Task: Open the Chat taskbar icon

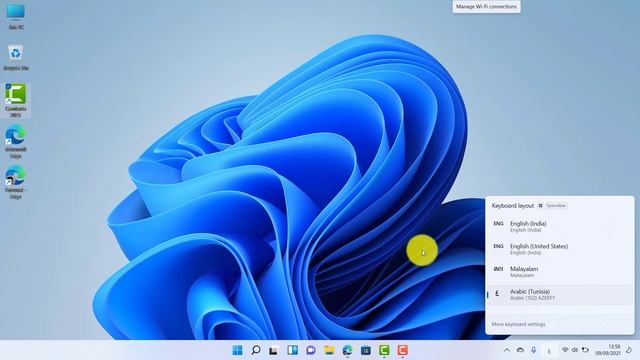Action: pyautogui.click(x=311, y=350)
